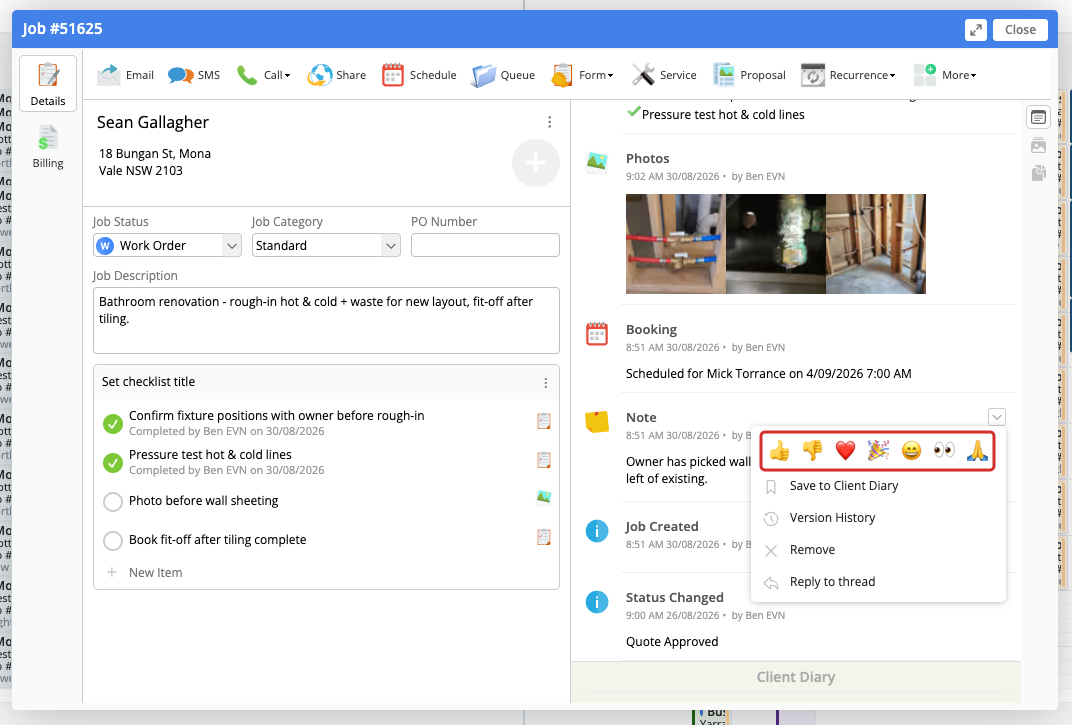Screen dimensions: 1072x725
Task: Expand the Form dropdown menu
Action: (x=582, y=75)
